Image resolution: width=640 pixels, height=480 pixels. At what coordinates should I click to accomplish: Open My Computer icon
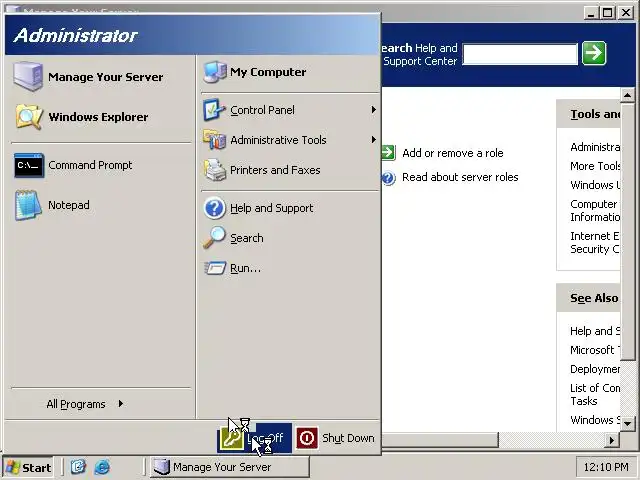(x=215, y=72)
